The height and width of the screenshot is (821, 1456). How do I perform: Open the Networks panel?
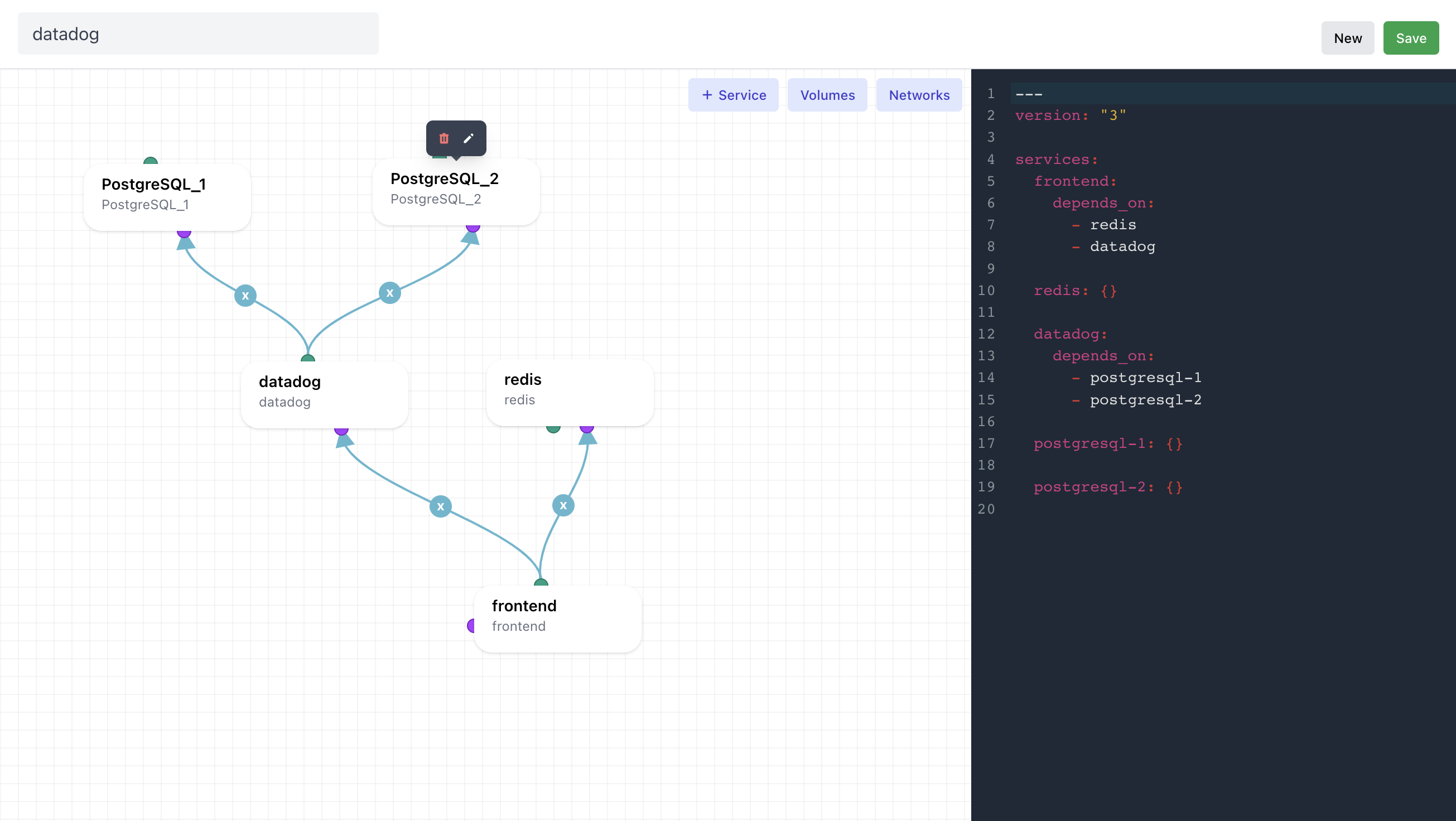pos(918,95)
